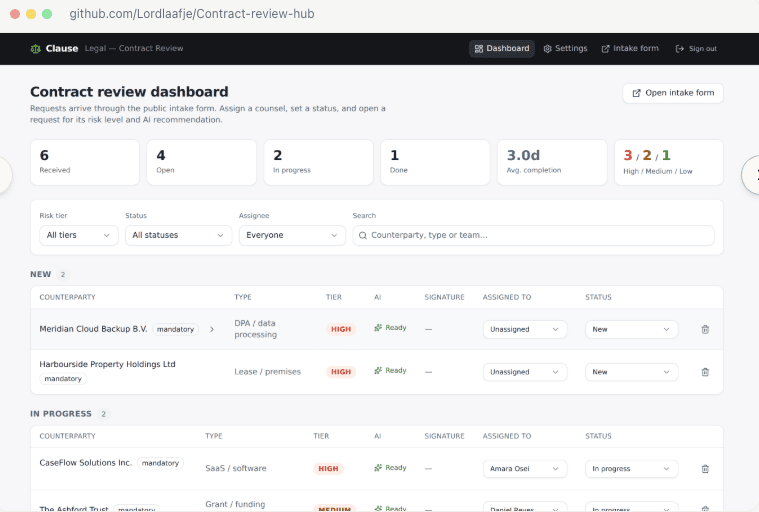Click mandatory tag under Harbourside Property
This screenshot has width=759, height=512.
click(x=63, y=379)
